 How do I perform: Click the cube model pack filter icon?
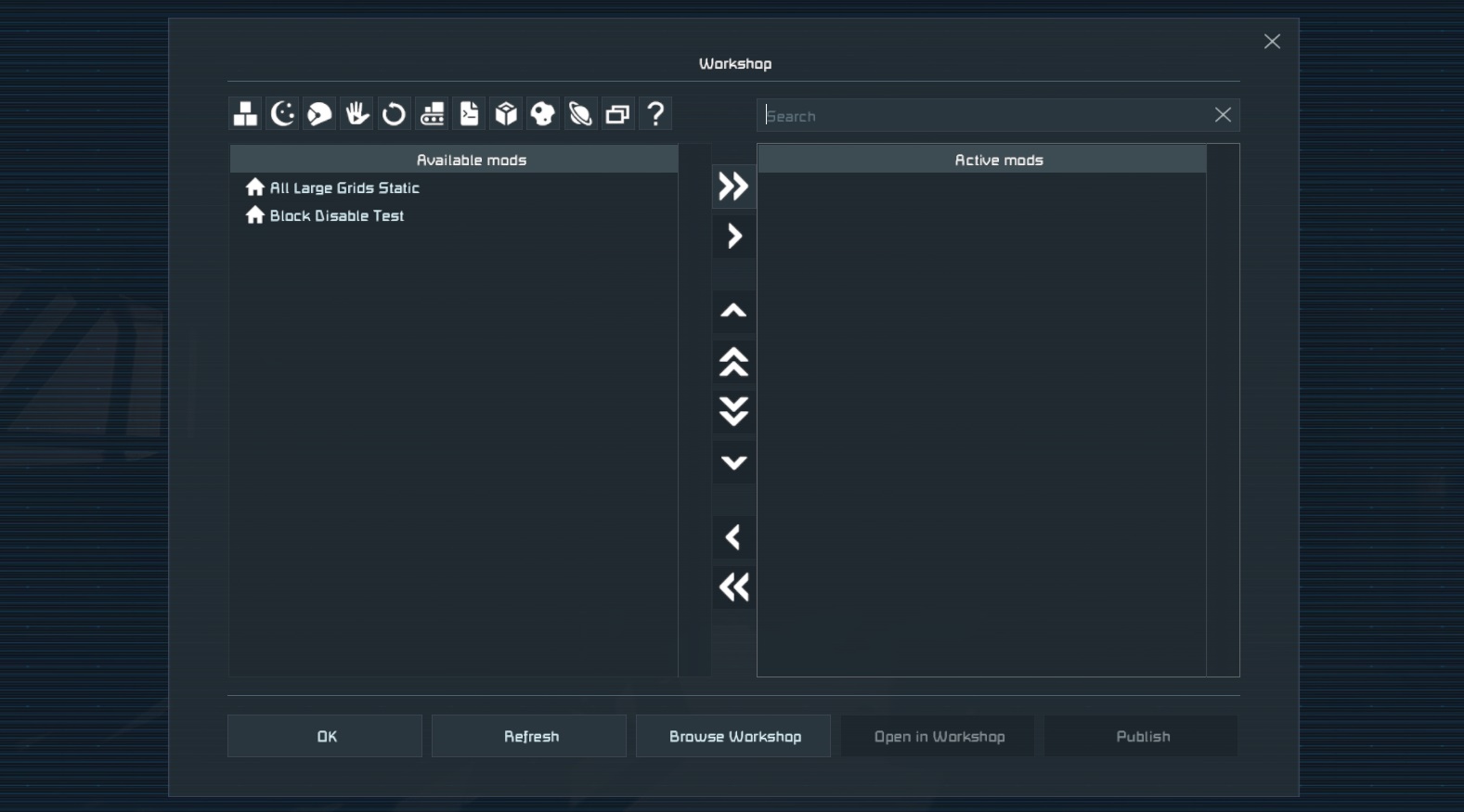(x=506, y=114)
